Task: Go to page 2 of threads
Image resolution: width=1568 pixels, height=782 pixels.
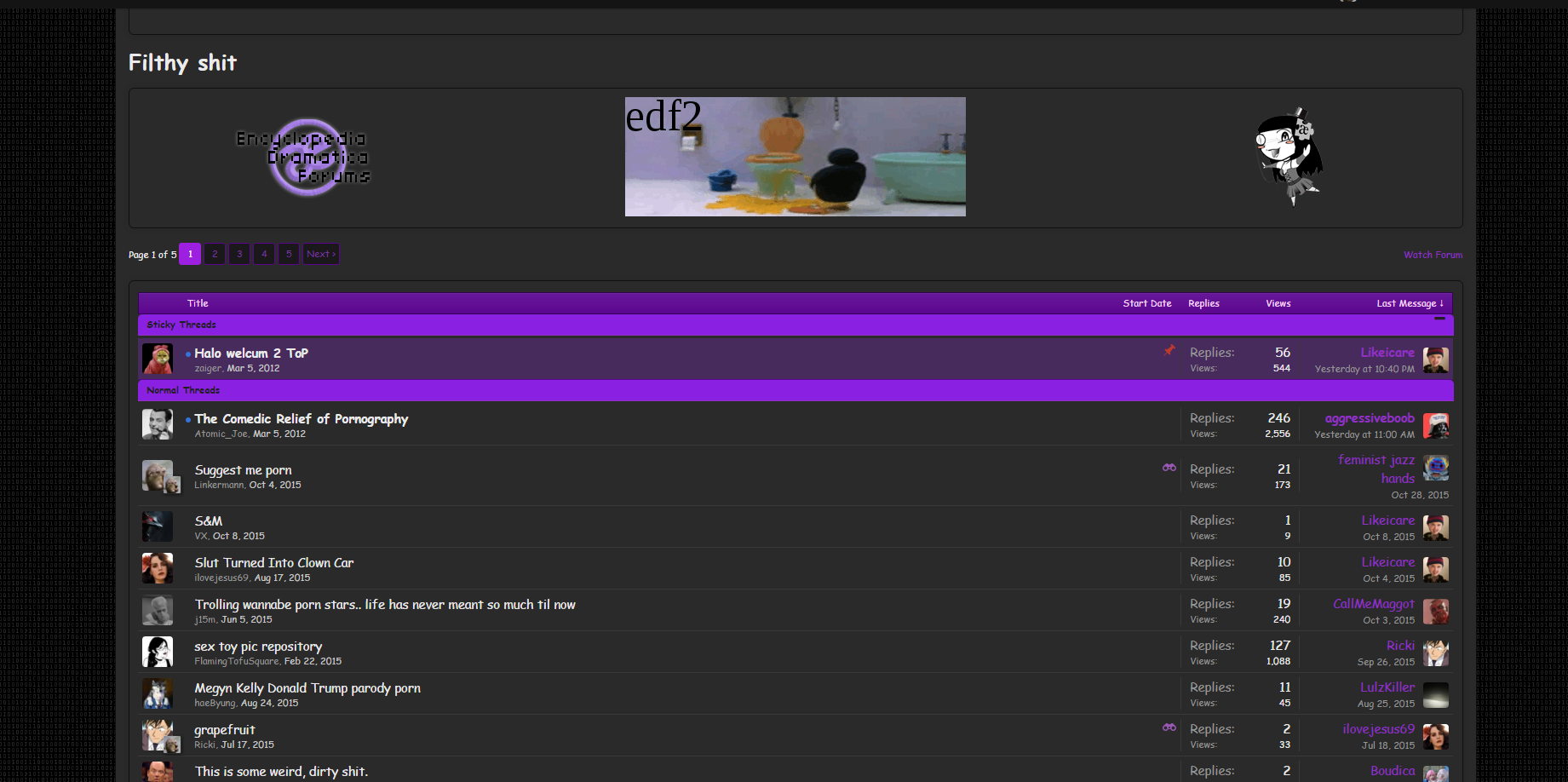Action: pyautogui.click(x=215, y=254)
